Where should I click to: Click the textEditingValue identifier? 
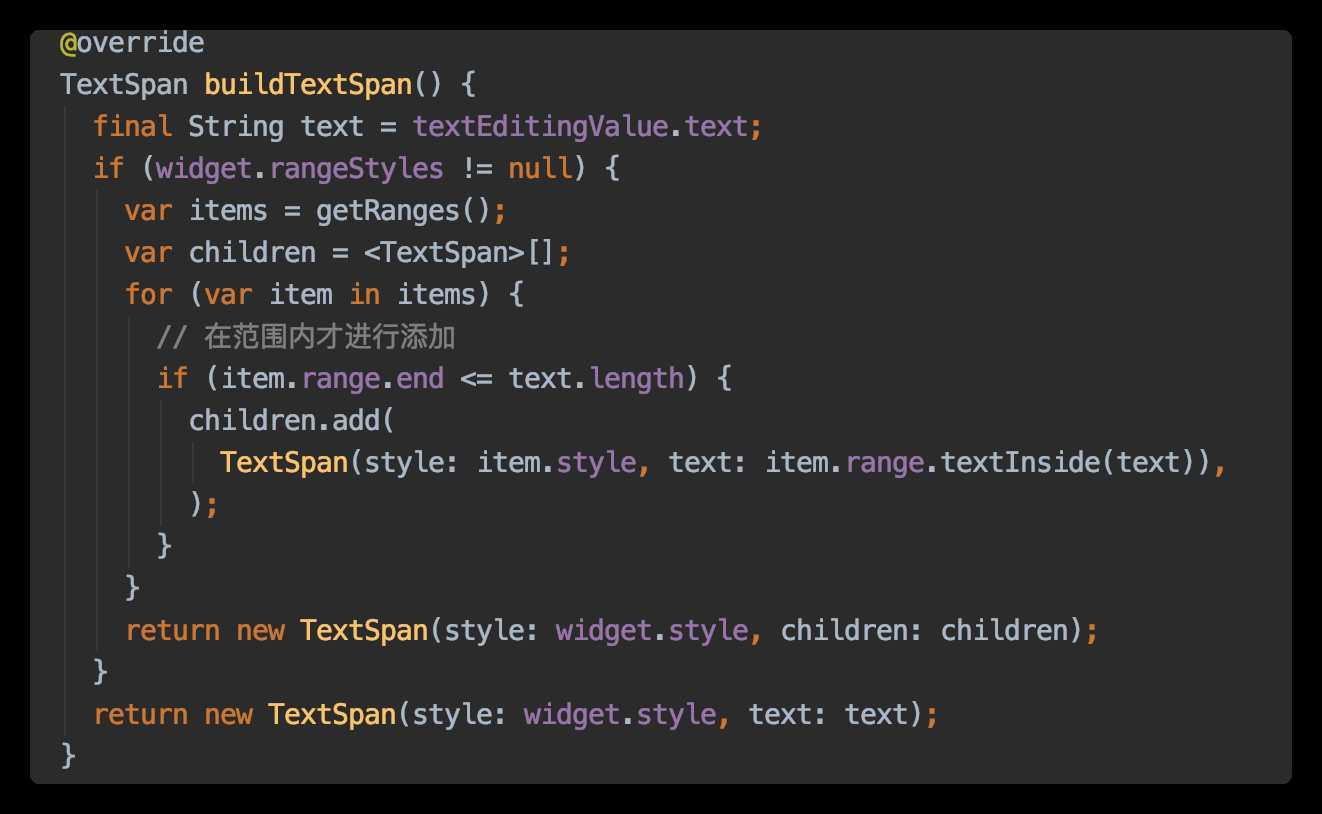[541, 127]
